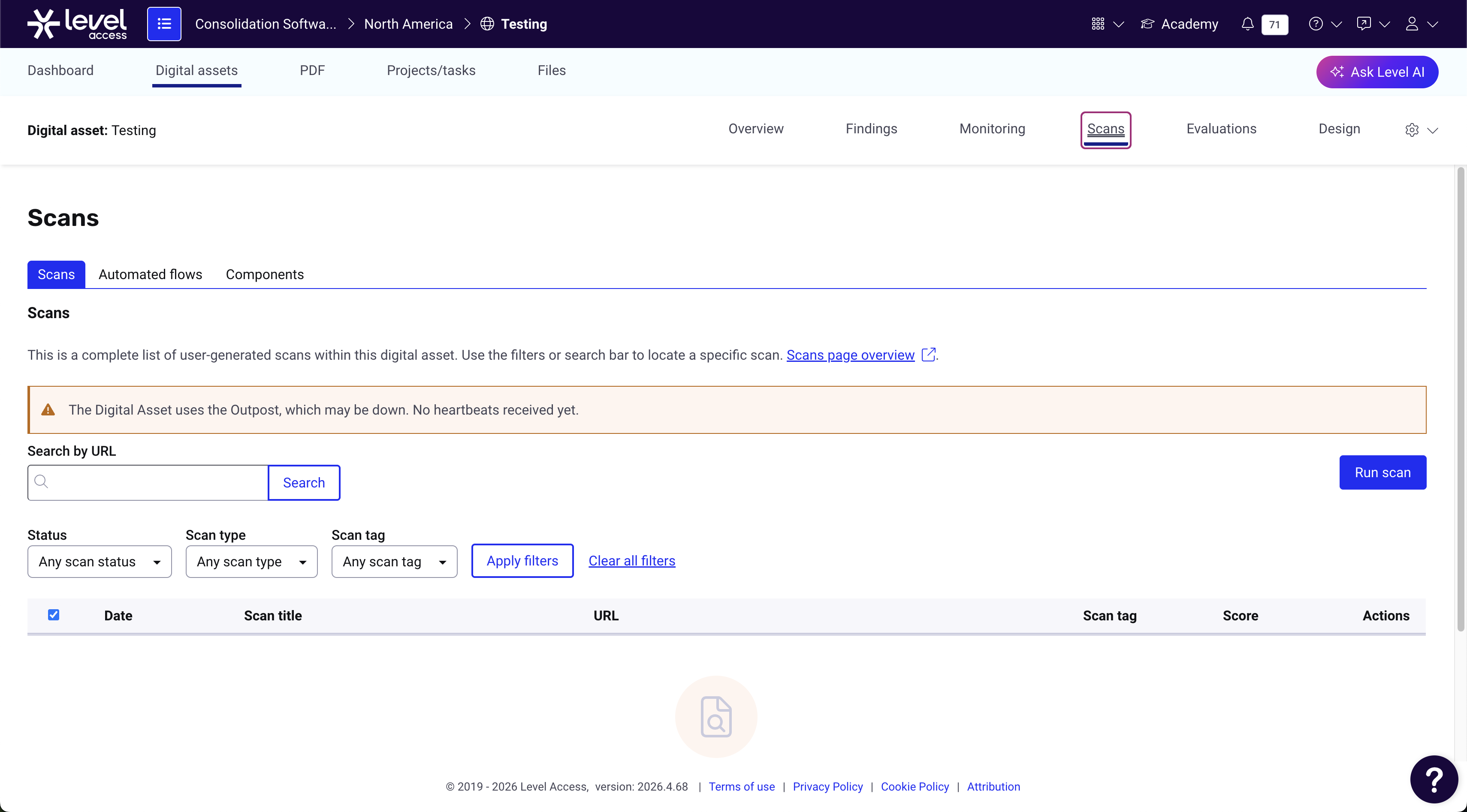Click the Outpost warning triangle icon
1467x812 pixels.
(48, 410)
